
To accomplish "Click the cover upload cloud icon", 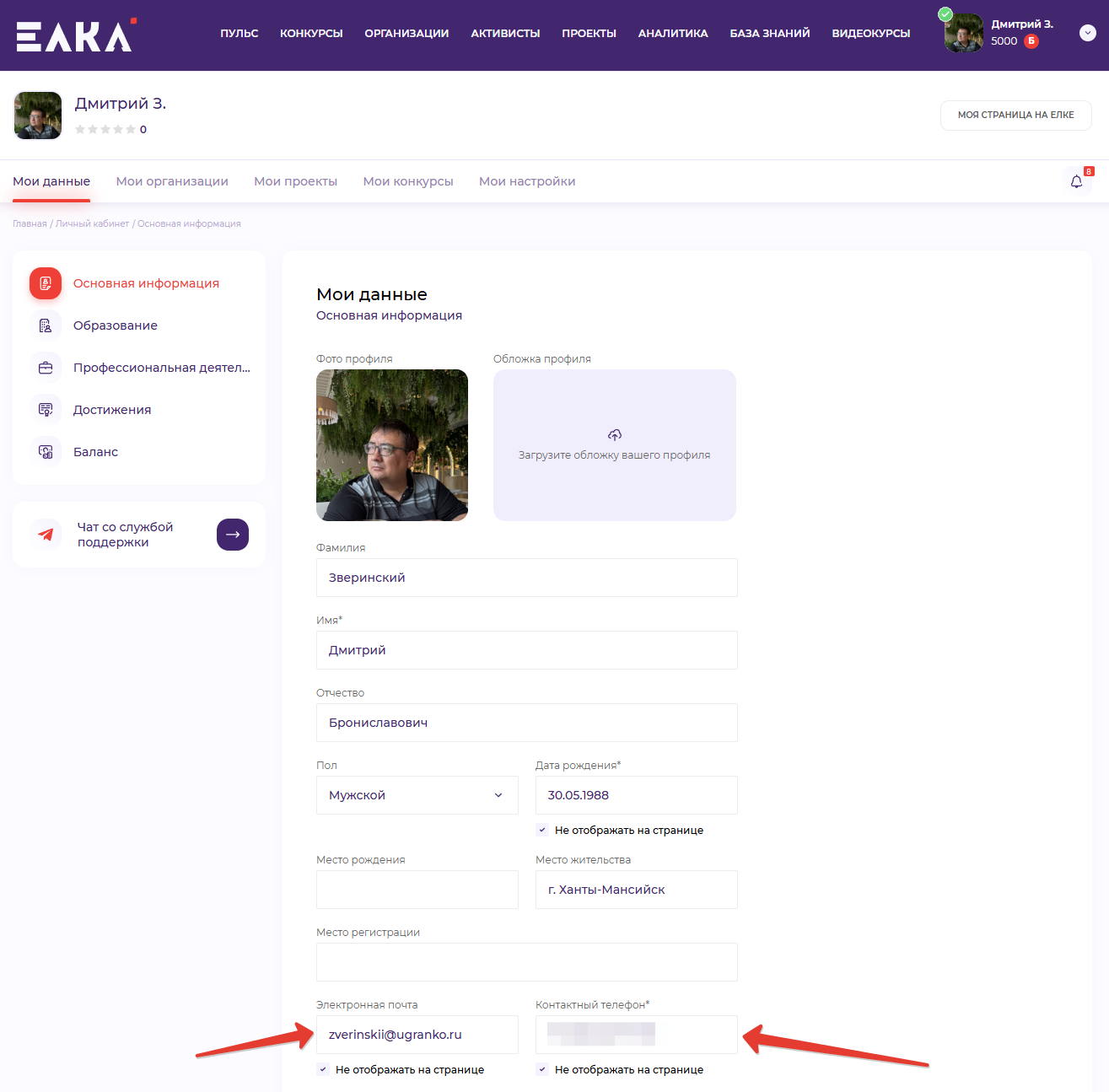I will pos(614,435).
